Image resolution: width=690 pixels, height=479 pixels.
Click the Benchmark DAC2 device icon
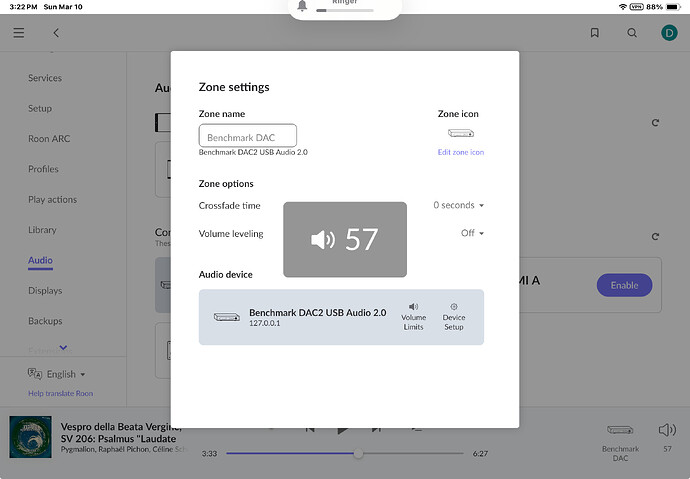pyautogui.click(x=227, y=317)
